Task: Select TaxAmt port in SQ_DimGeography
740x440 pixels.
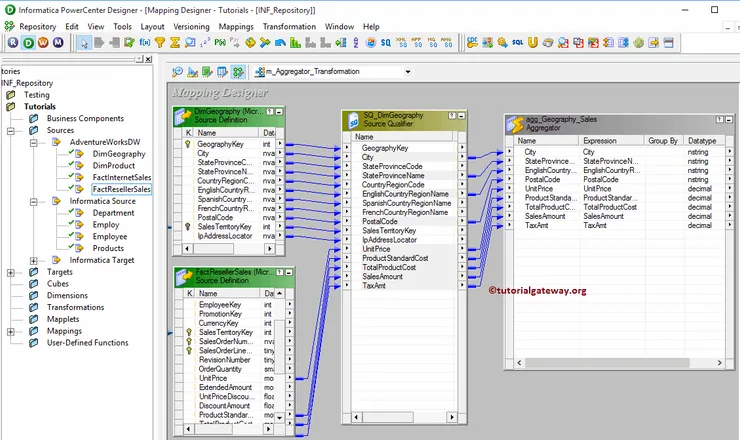Action: click(x=374, y=286)
